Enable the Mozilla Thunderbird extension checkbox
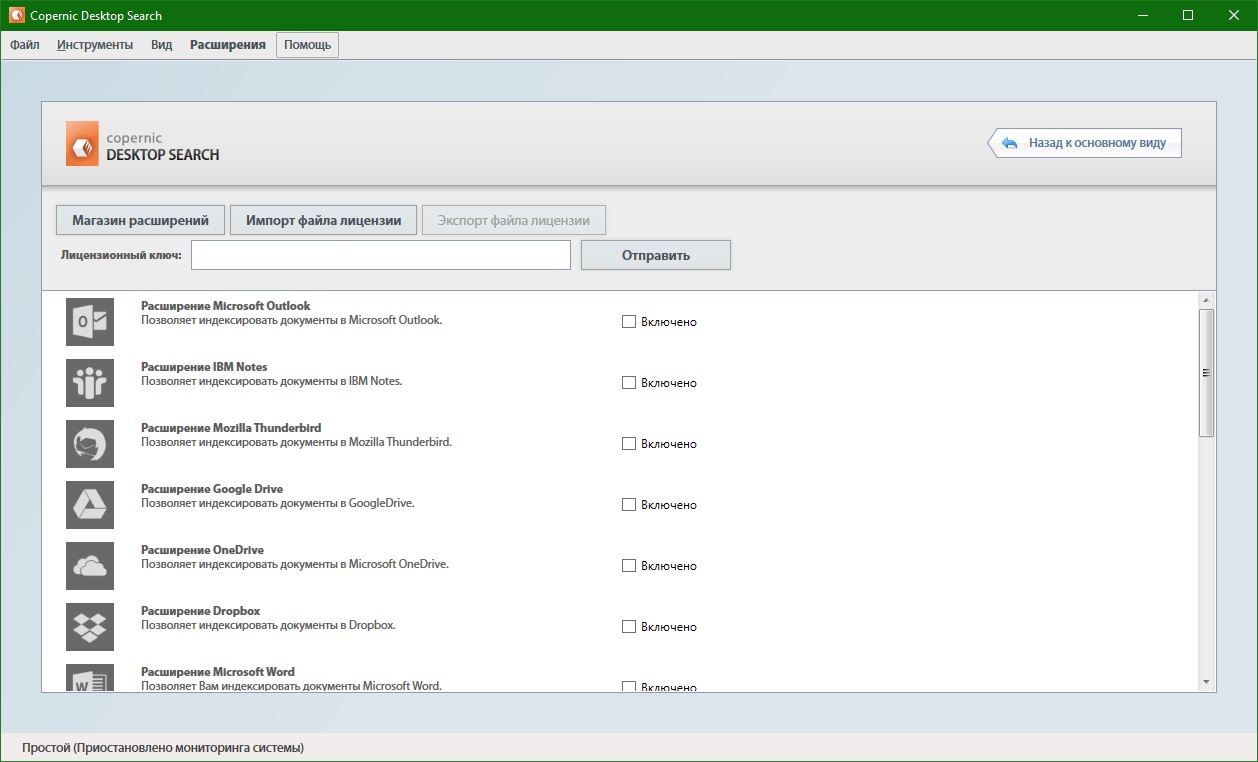This screenshot has width=1258, height=762. tap(629, 444)
